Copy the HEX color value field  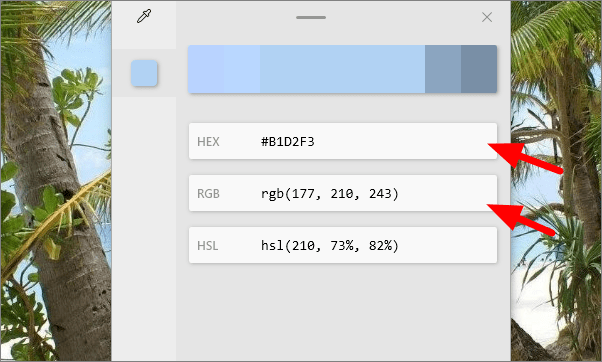click(x=343, y=141)
